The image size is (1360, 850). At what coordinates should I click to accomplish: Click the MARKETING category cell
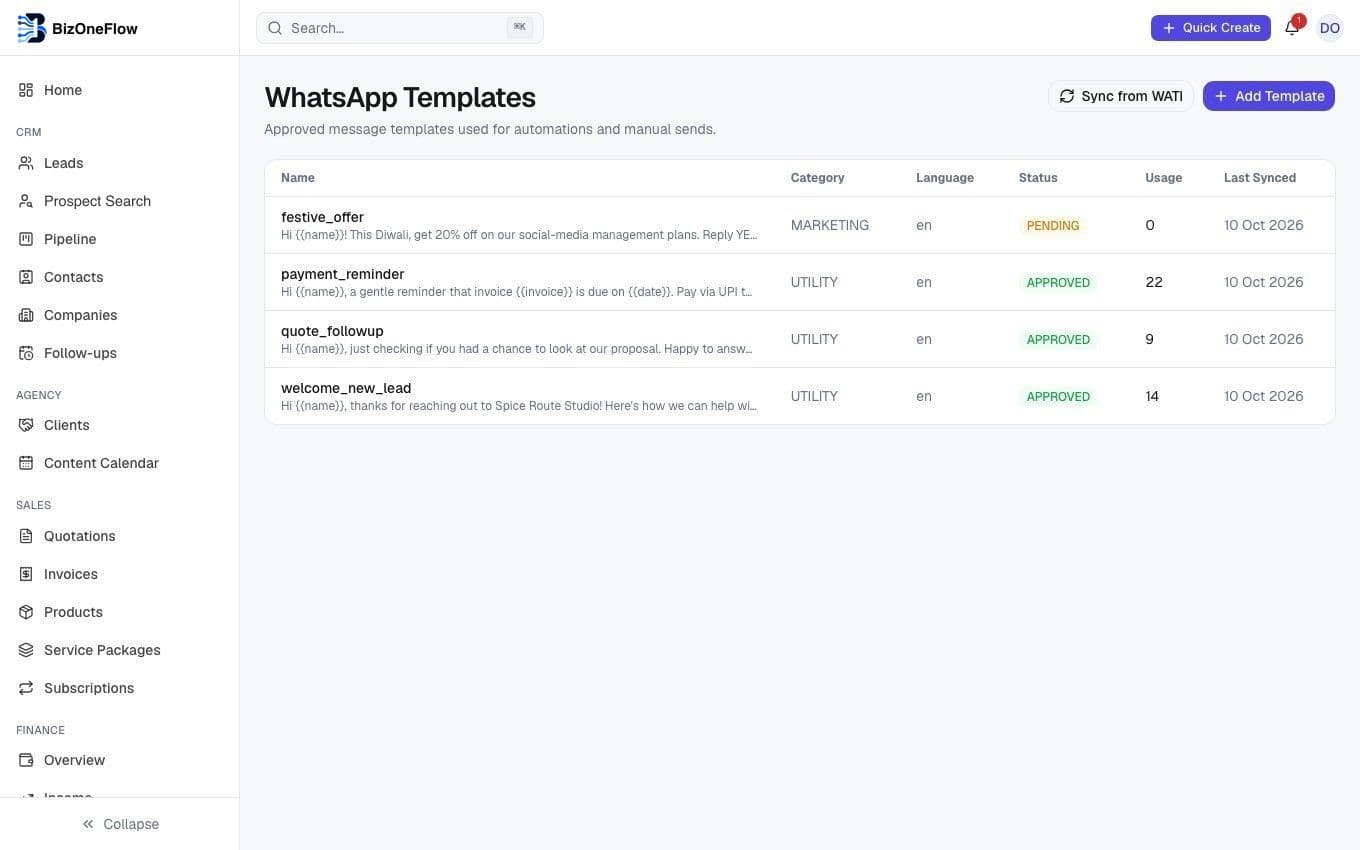click(x=830, y=225)
